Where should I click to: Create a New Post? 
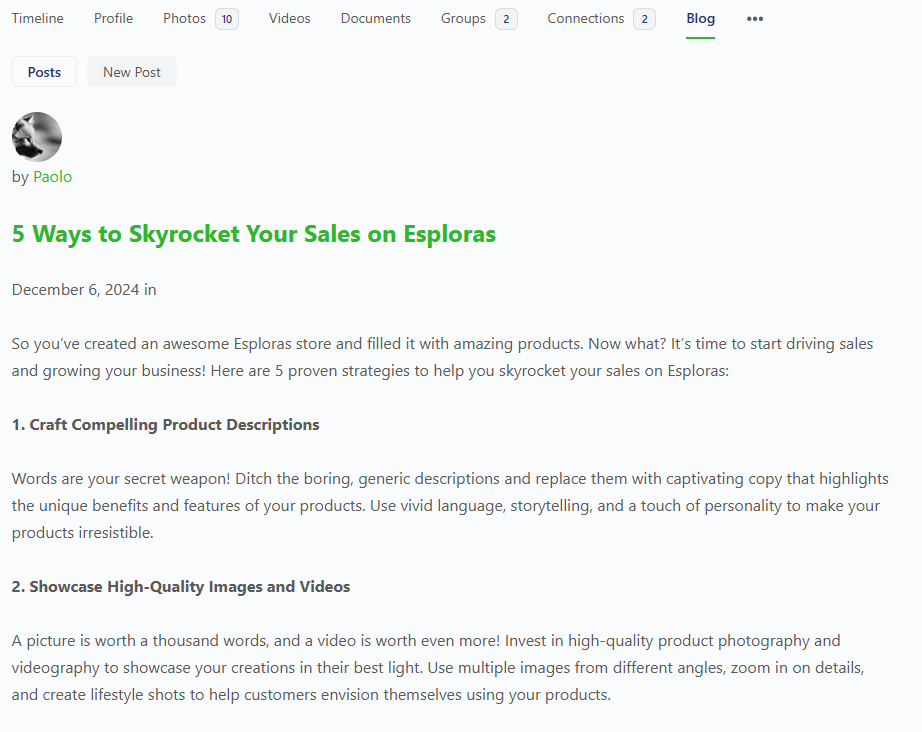point(132,72)
